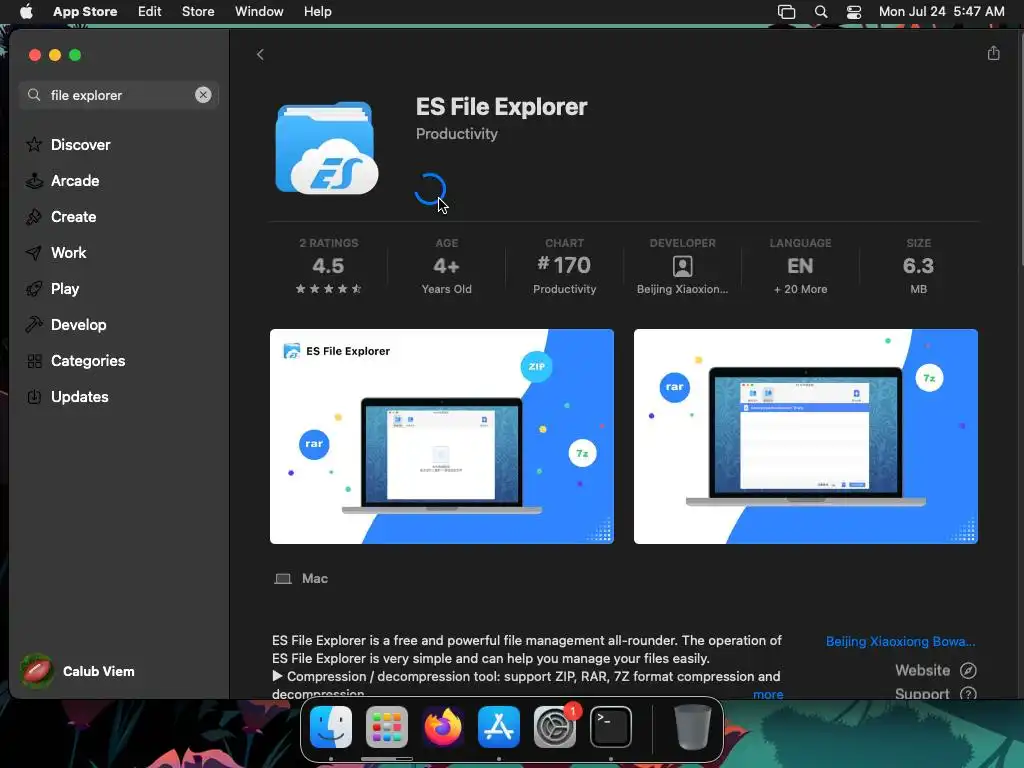The width and height of the screenshot is (1024, 768).
Task: Click the 4.5 ratings block
Action: pyautogui.click(x=328, y=266)
